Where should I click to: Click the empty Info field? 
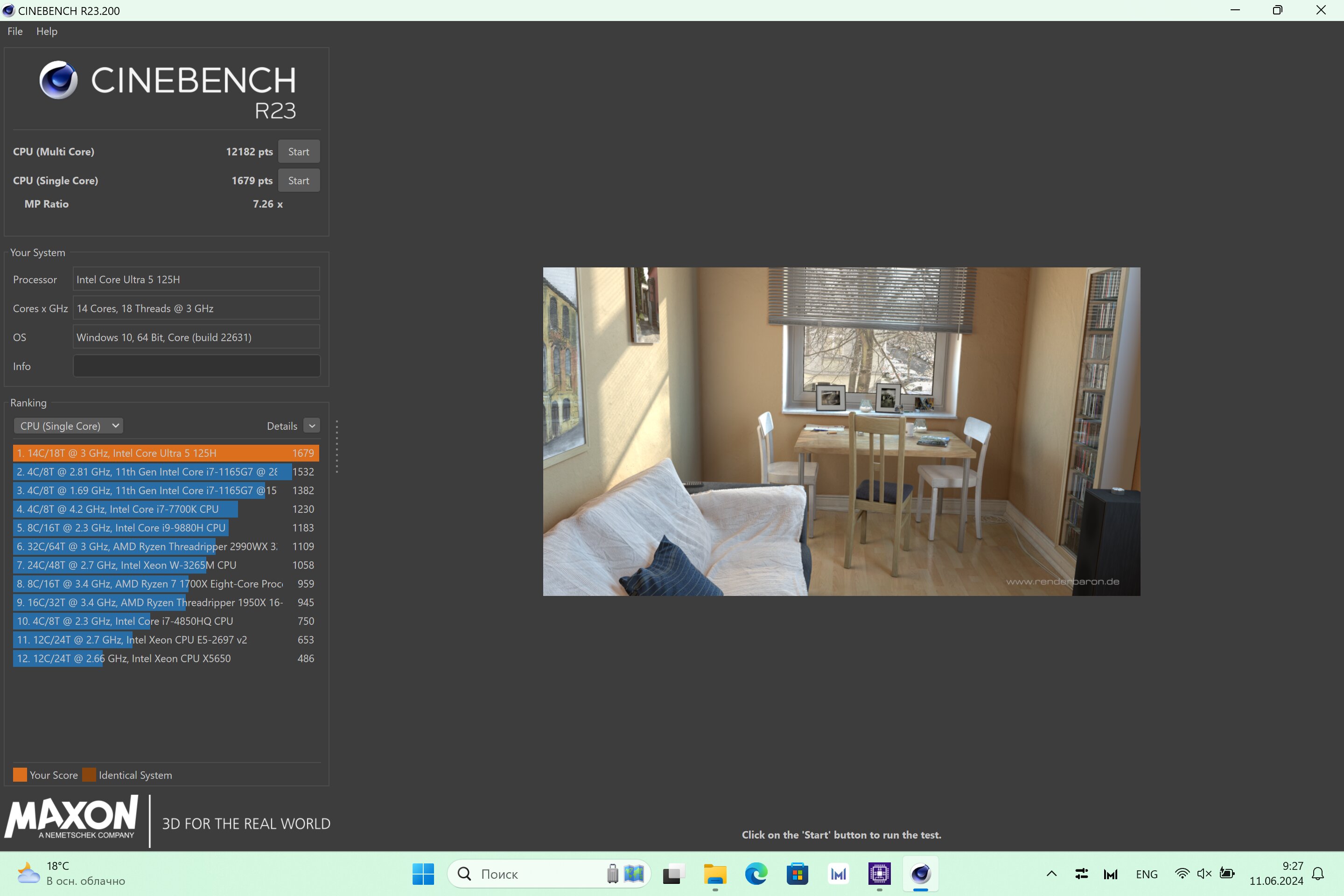click(196, 366)
